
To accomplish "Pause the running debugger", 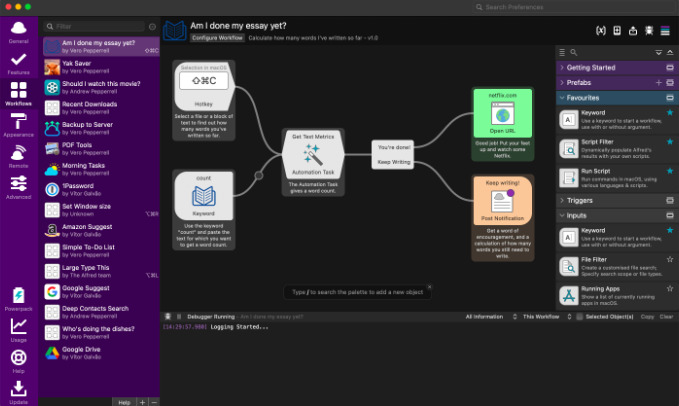I will pos(179,316).
